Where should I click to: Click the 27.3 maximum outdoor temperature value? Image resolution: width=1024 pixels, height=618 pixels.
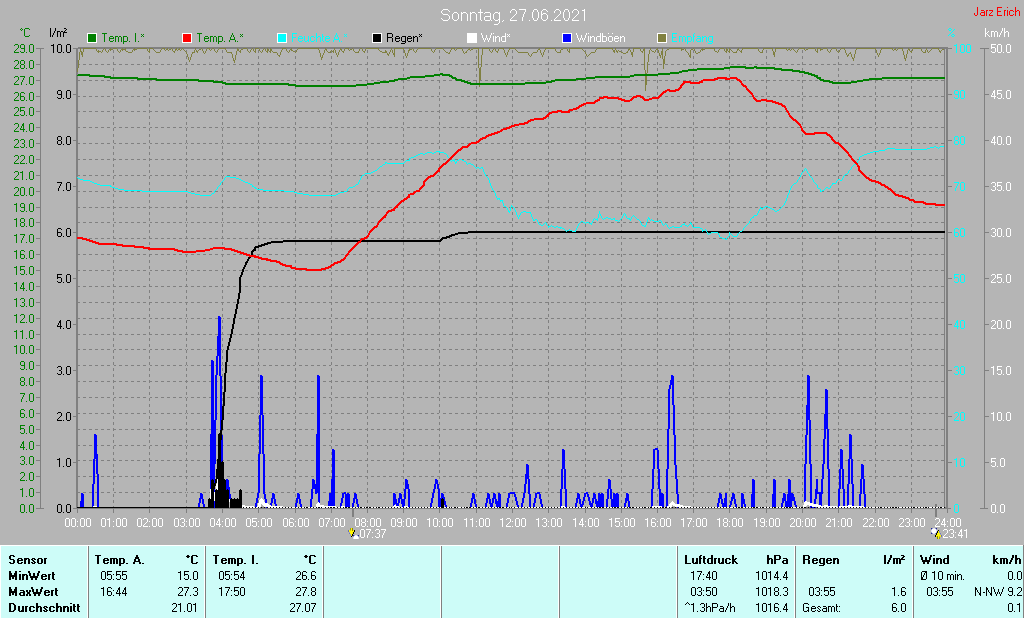click(x=187, y=592)
